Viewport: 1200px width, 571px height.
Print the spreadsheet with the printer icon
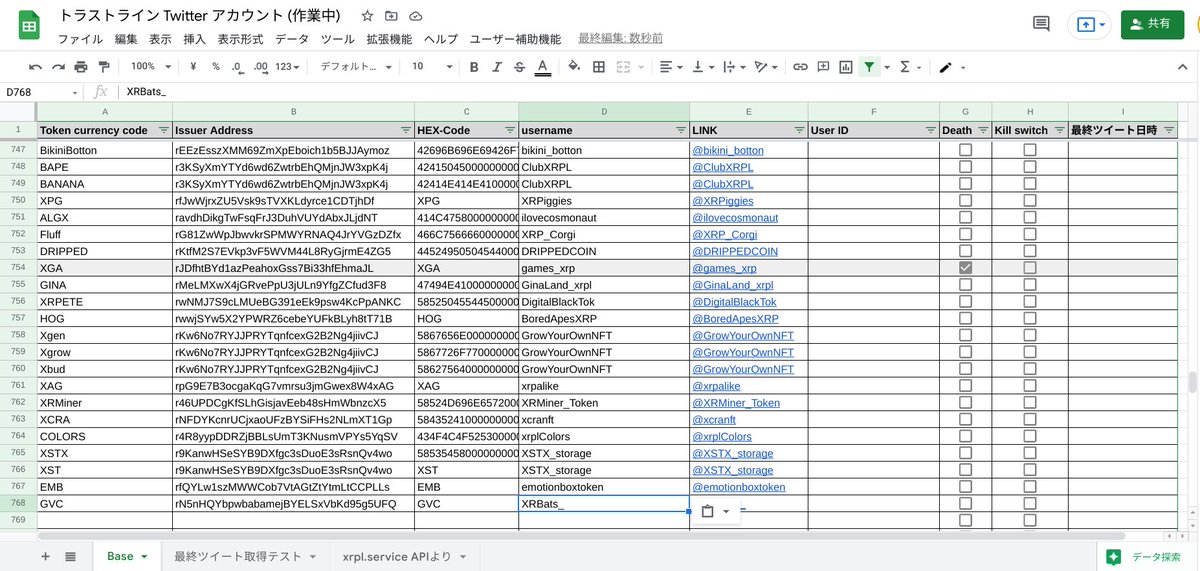tap(80, 67)
